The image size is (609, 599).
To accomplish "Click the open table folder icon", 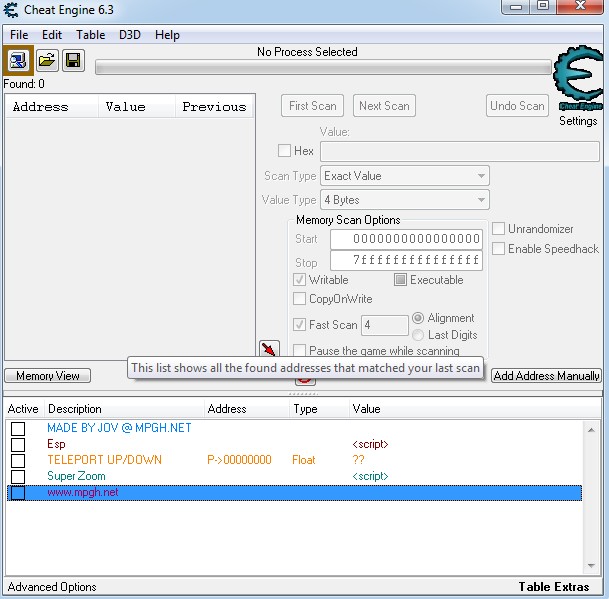I will click(47, 61).
